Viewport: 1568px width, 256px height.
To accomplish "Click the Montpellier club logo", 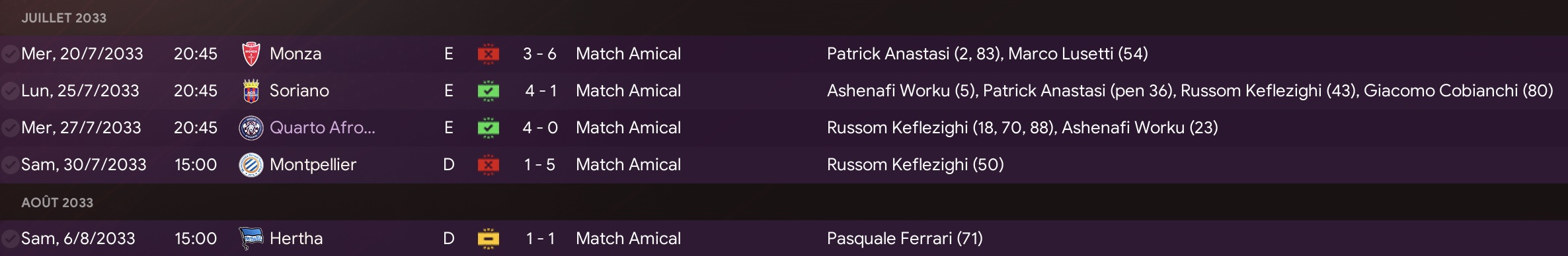I will click(251, 165).
